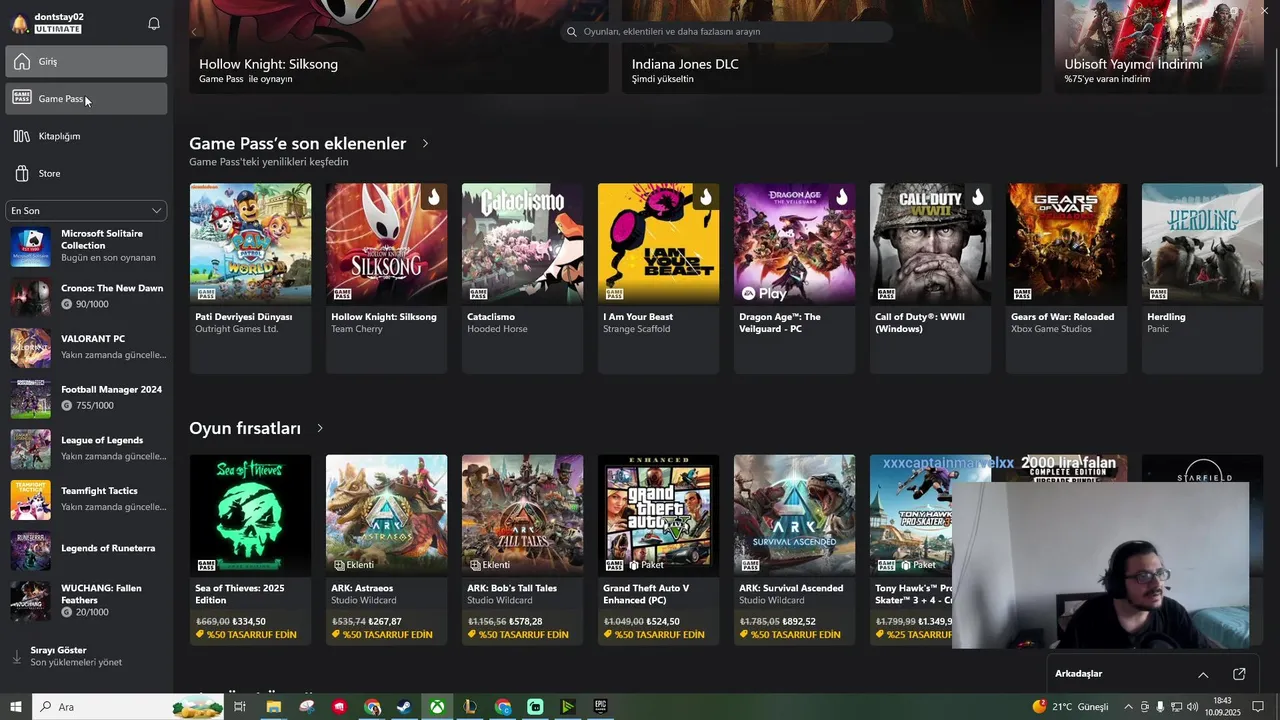Open Ubisoft Yayımcı İndirimi banner

coord(1159,47)
